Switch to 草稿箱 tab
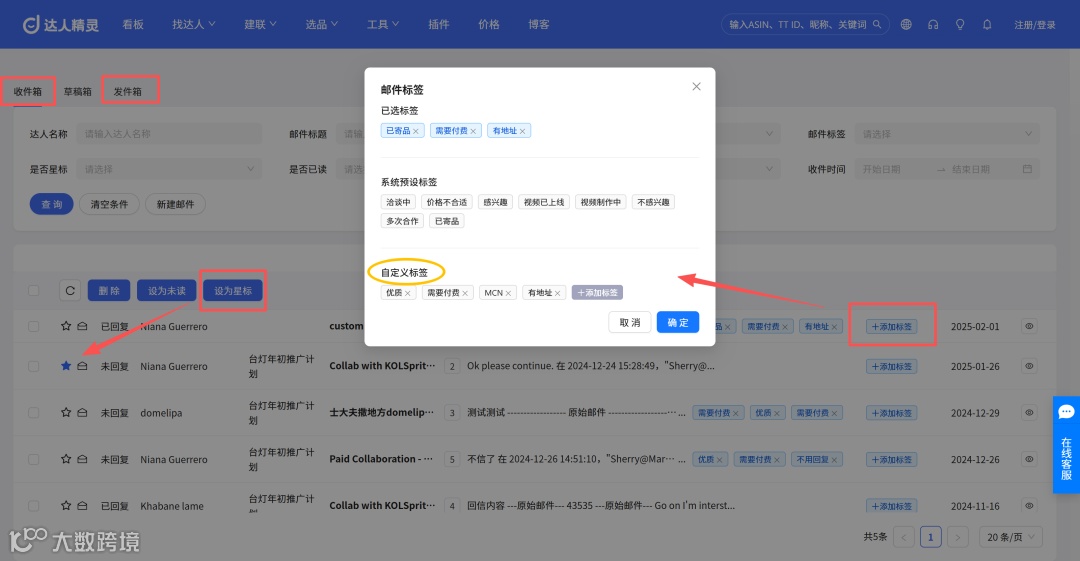This screenshot has width=1080, height=561. tap(78, 91)
